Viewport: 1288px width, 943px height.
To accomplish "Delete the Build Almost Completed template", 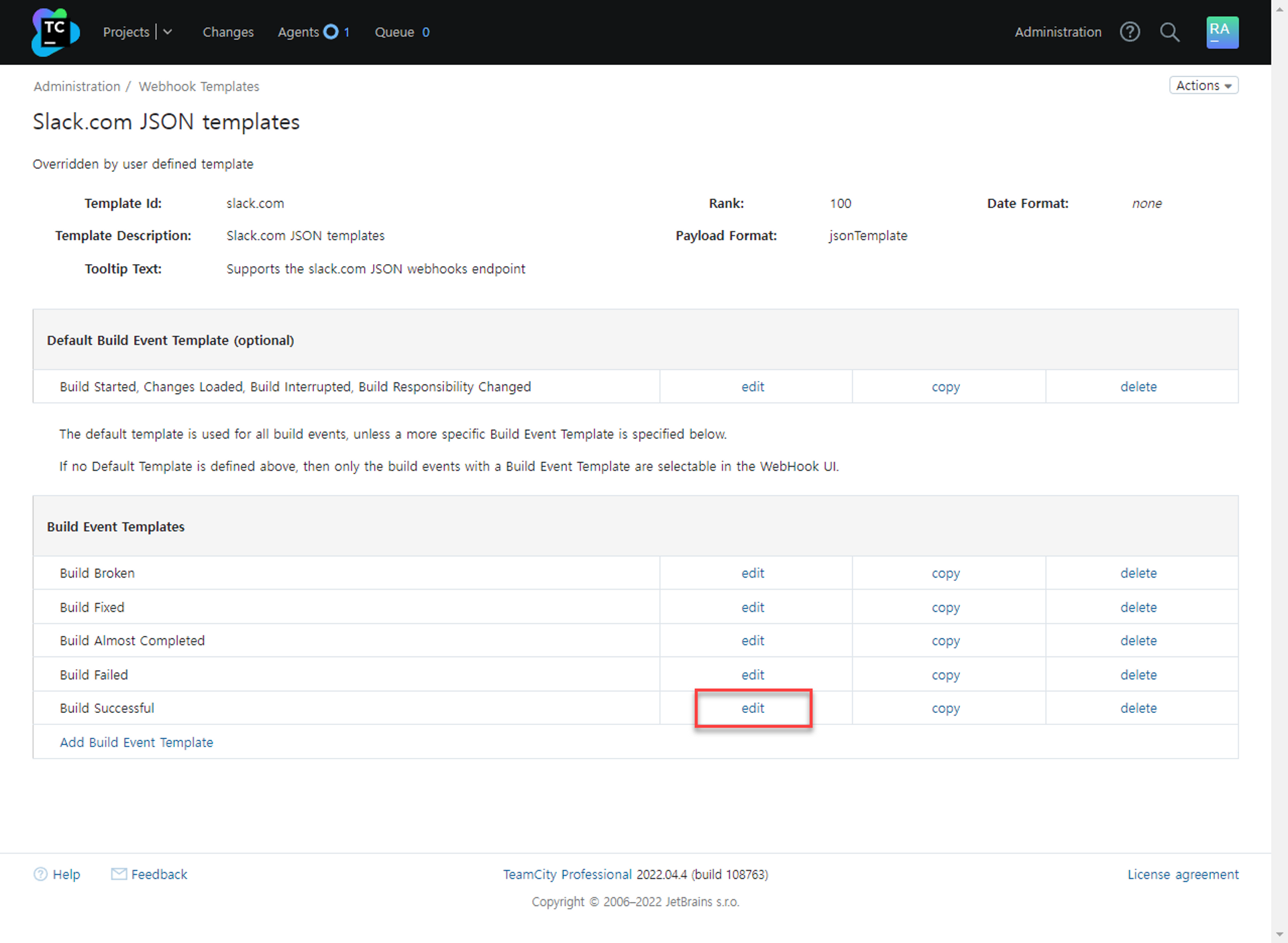I will [x=1138, y=641].
